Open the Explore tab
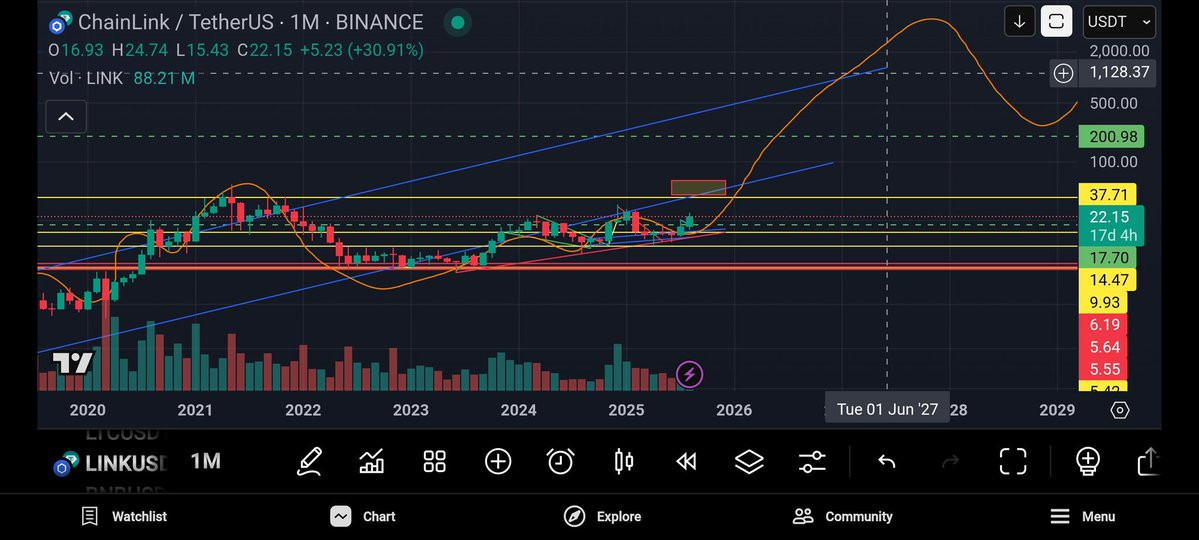Viewport: 1199px width, 540px height. click(602, 516)
